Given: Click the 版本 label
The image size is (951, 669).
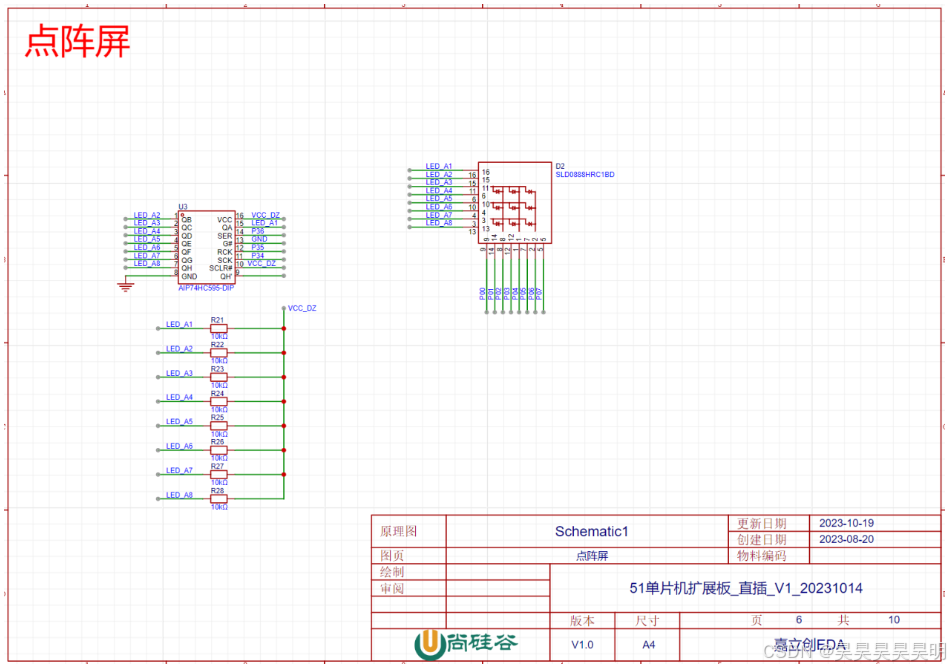Looking at the screenshot, I should tap(582, 620).
